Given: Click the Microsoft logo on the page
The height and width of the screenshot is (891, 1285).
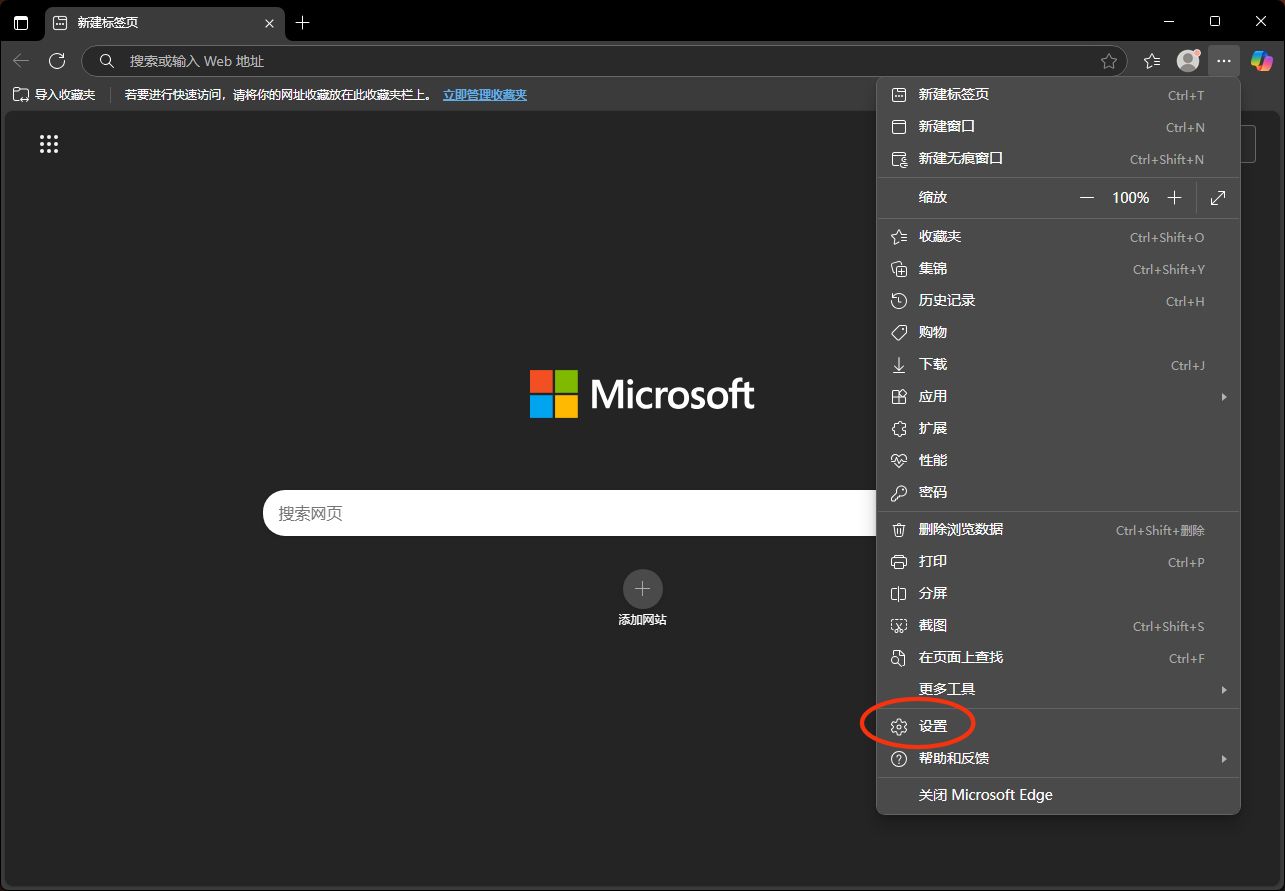Looking at the screenshot, I should (x=642, y=394).
